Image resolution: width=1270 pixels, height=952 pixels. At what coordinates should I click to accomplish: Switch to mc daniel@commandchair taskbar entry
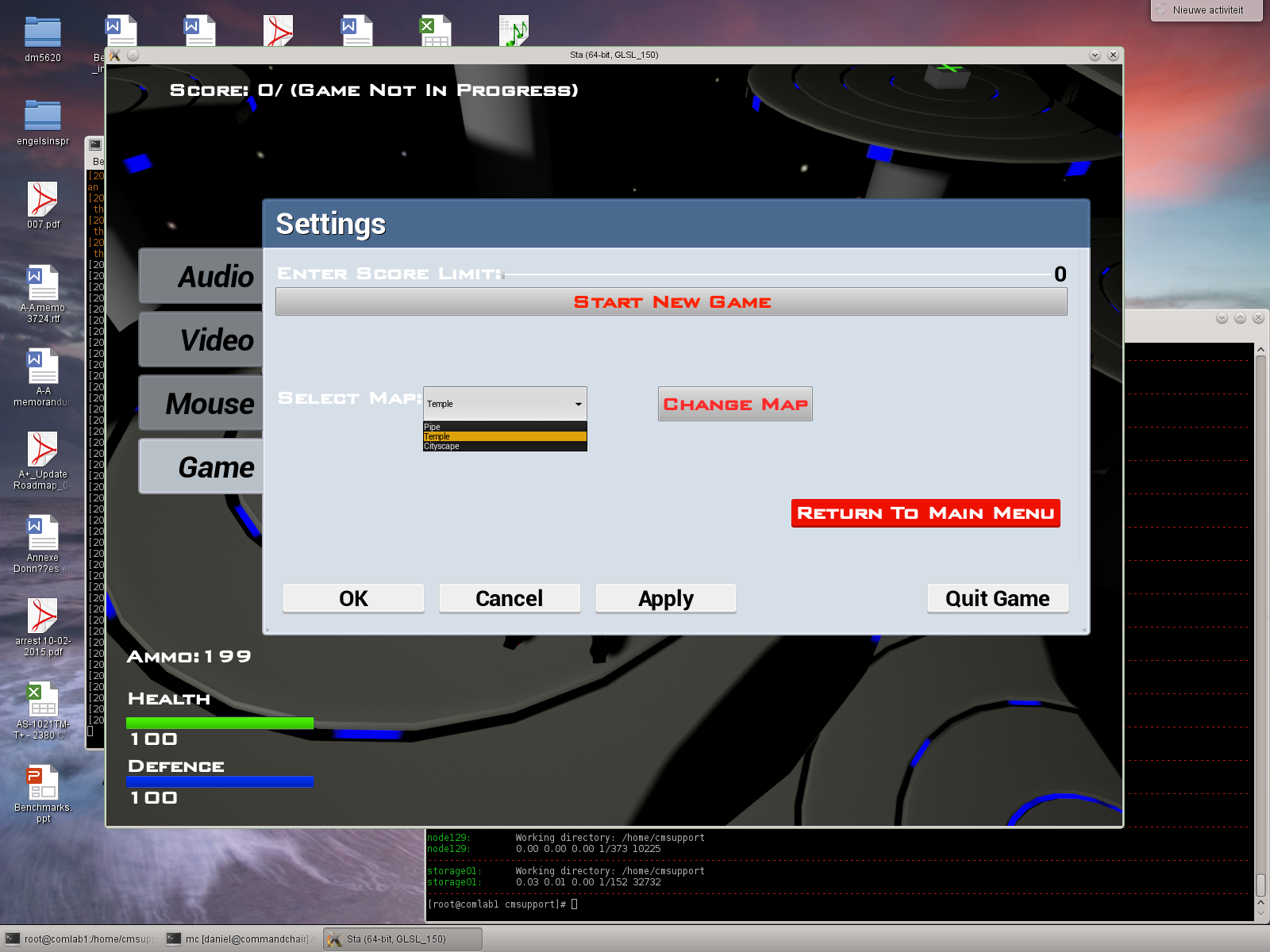coord(241,939)
